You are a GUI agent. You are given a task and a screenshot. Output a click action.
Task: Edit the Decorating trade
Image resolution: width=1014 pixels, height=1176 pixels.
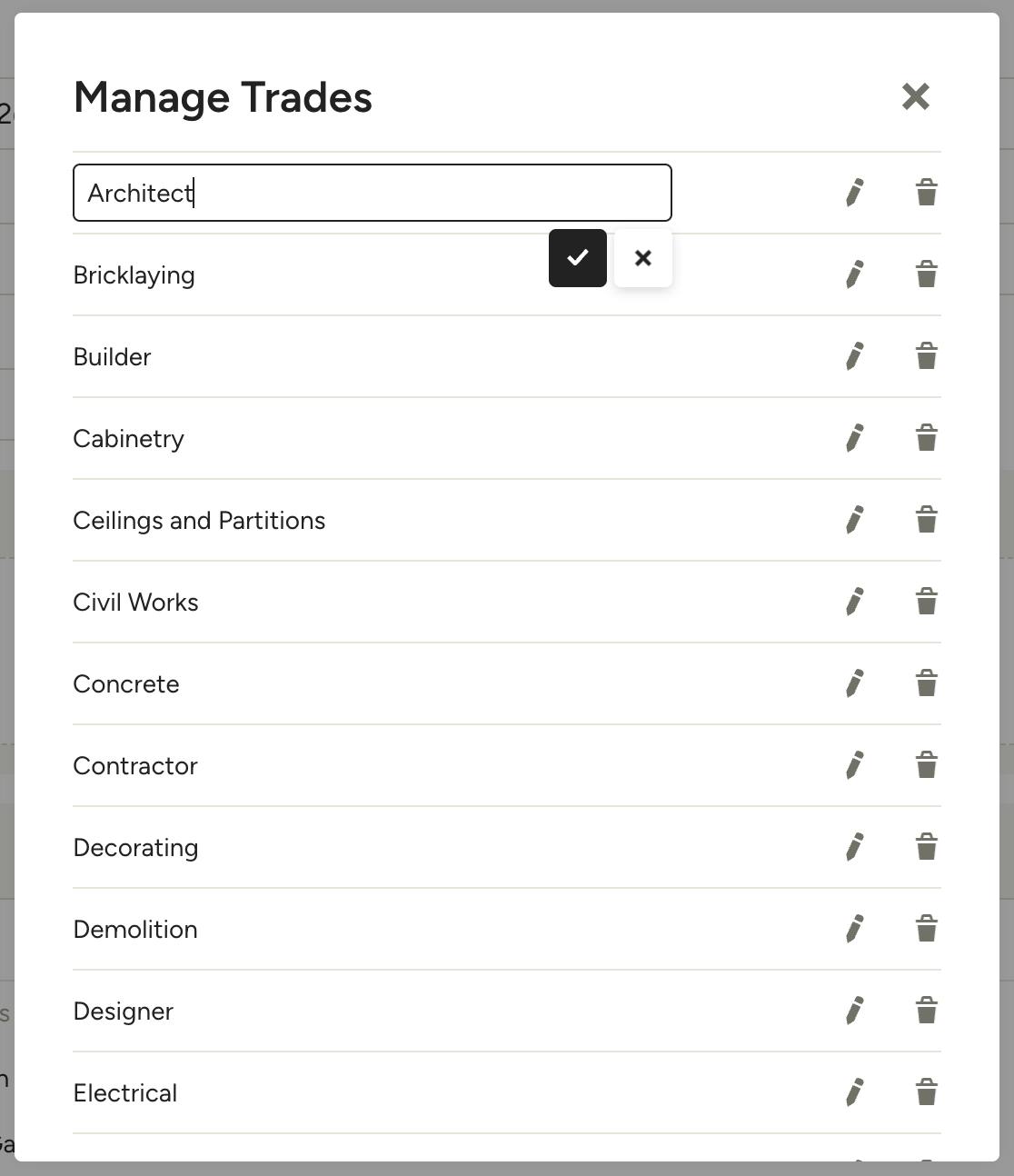point(854,847)
